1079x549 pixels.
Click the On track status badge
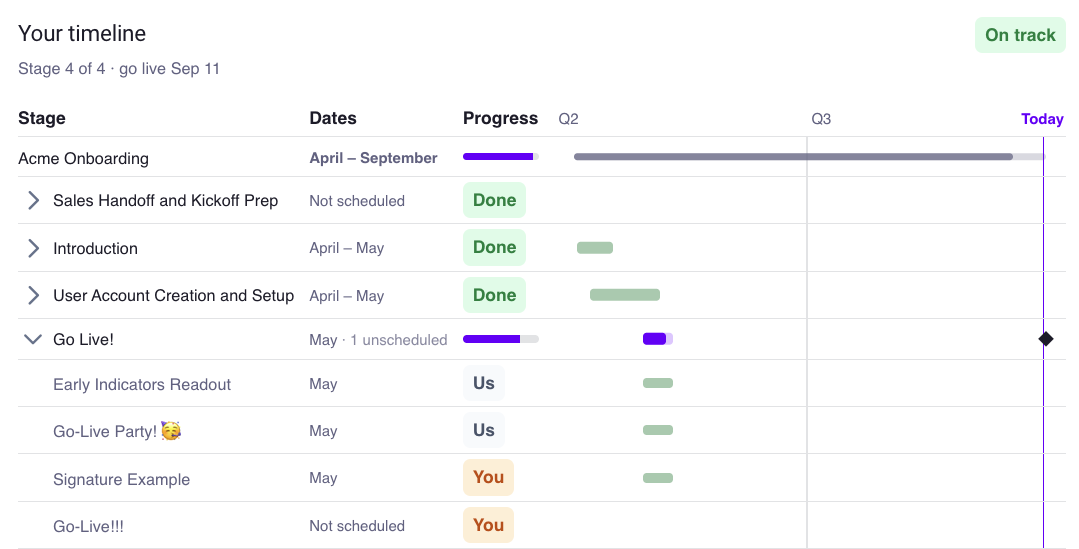[x=1020, y=35]
